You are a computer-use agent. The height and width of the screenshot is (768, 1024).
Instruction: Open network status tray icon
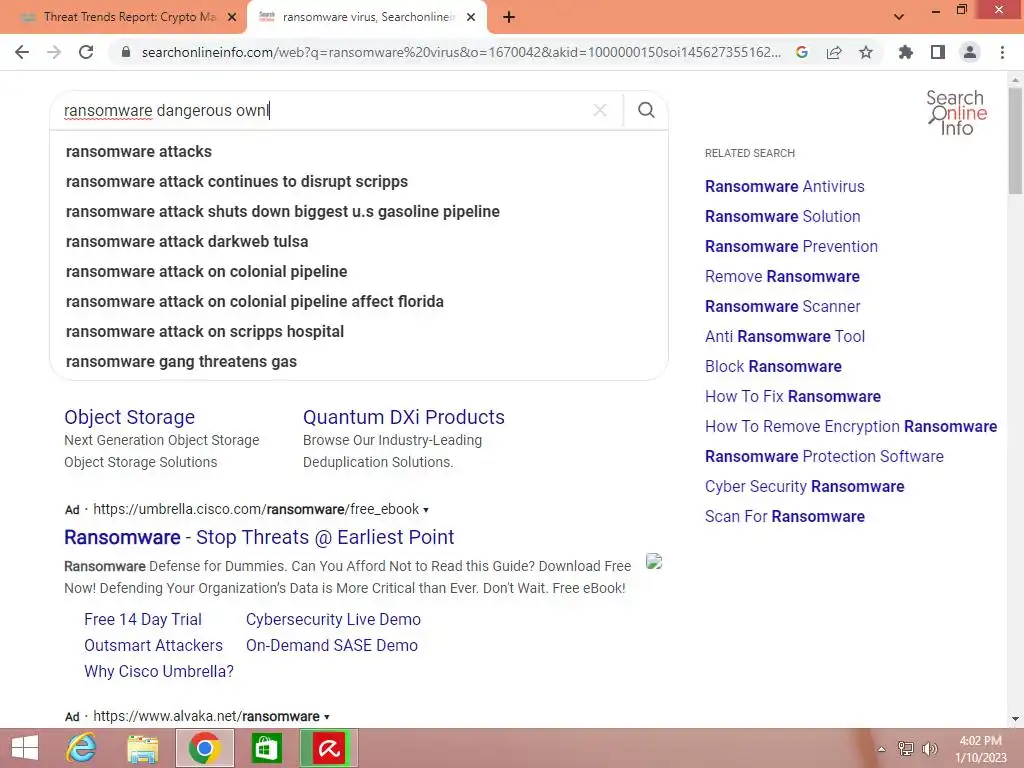click(906, 748)
